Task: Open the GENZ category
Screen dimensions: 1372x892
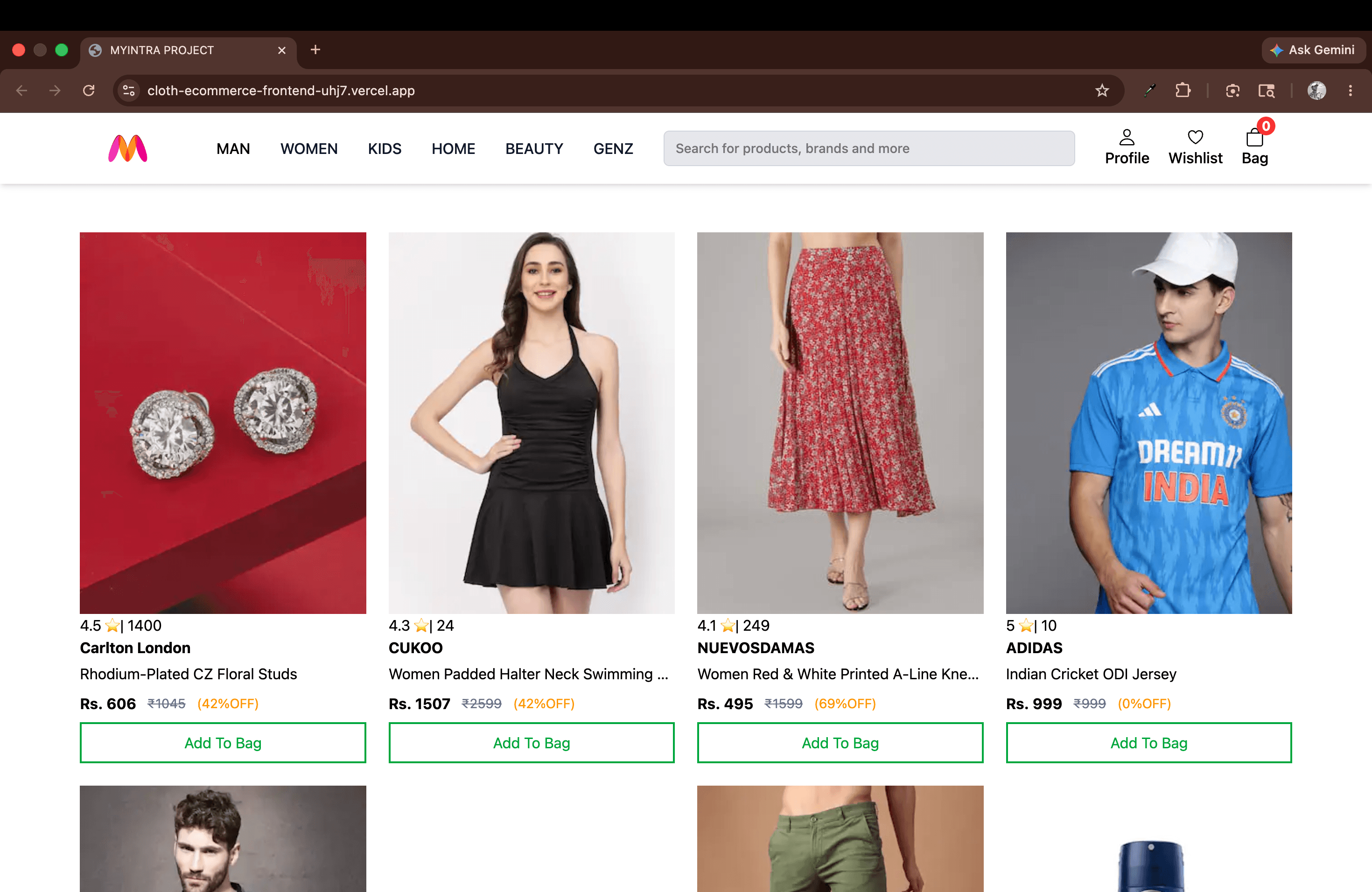Action: [x=613, y=149]
